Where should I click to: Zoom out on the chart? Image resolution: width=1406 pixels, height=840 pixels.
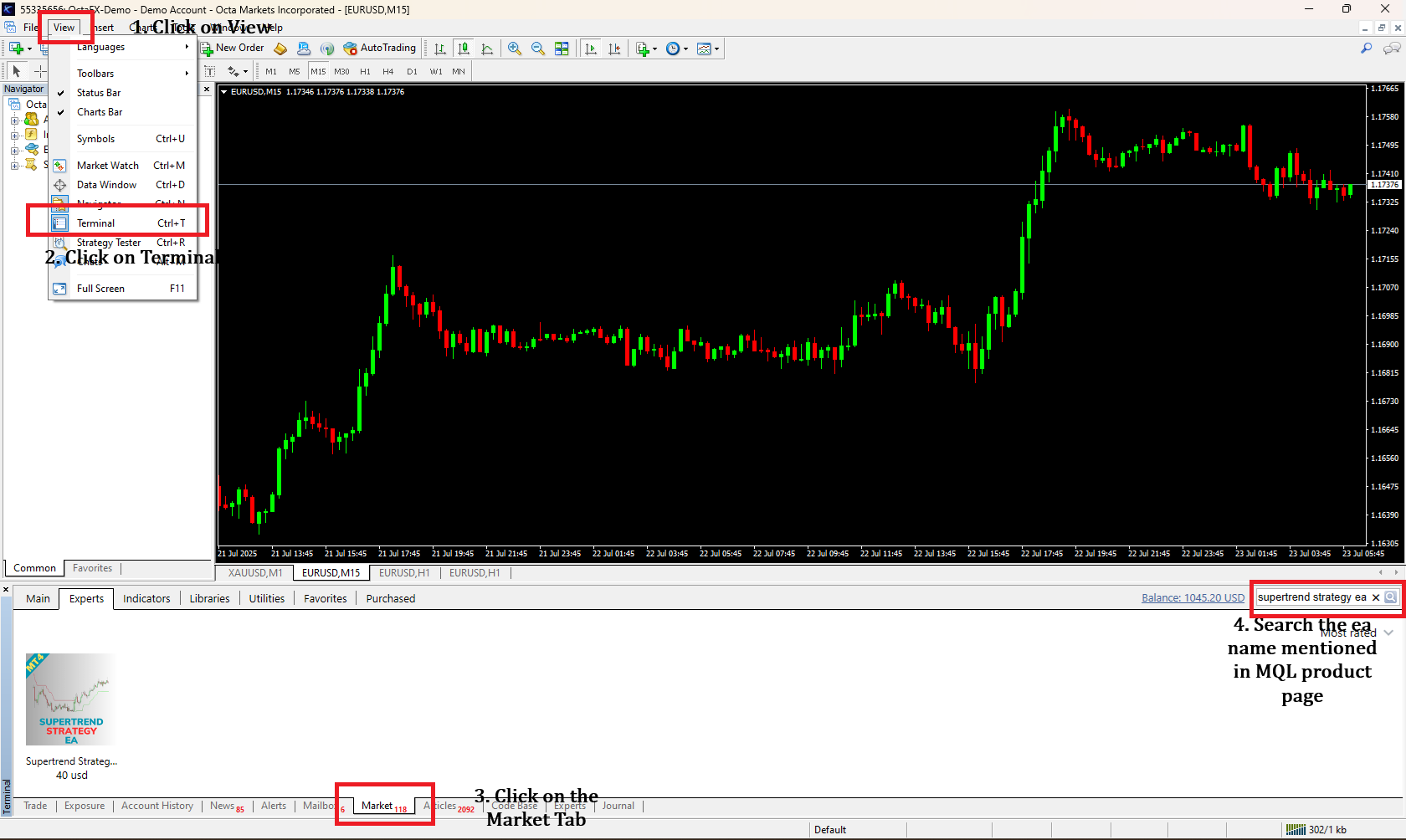pos(538,49)
